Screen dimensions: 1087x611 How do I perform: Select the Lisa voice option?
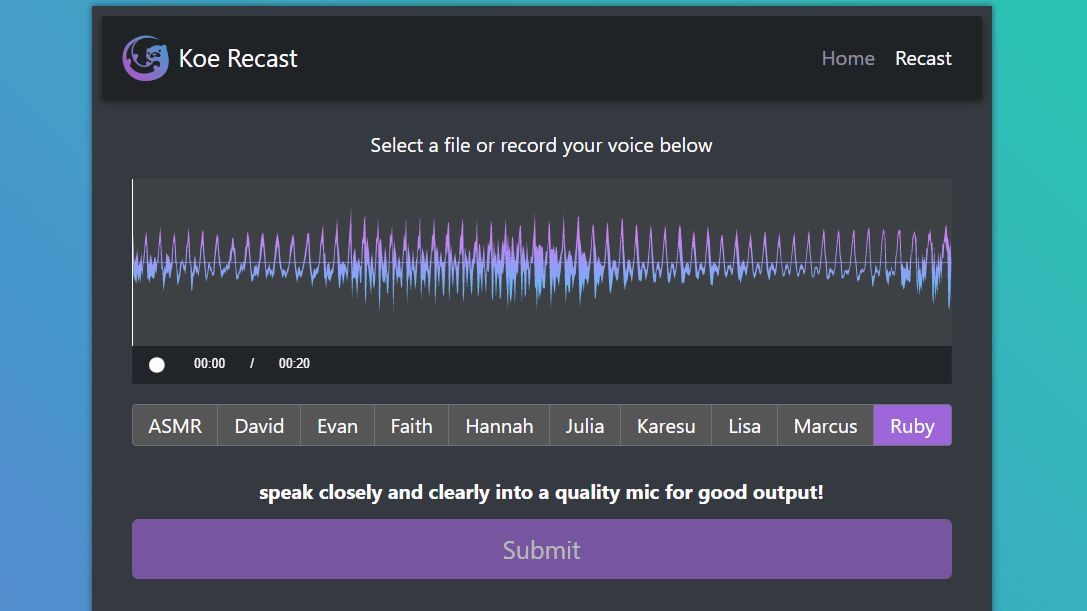(744, 425)
